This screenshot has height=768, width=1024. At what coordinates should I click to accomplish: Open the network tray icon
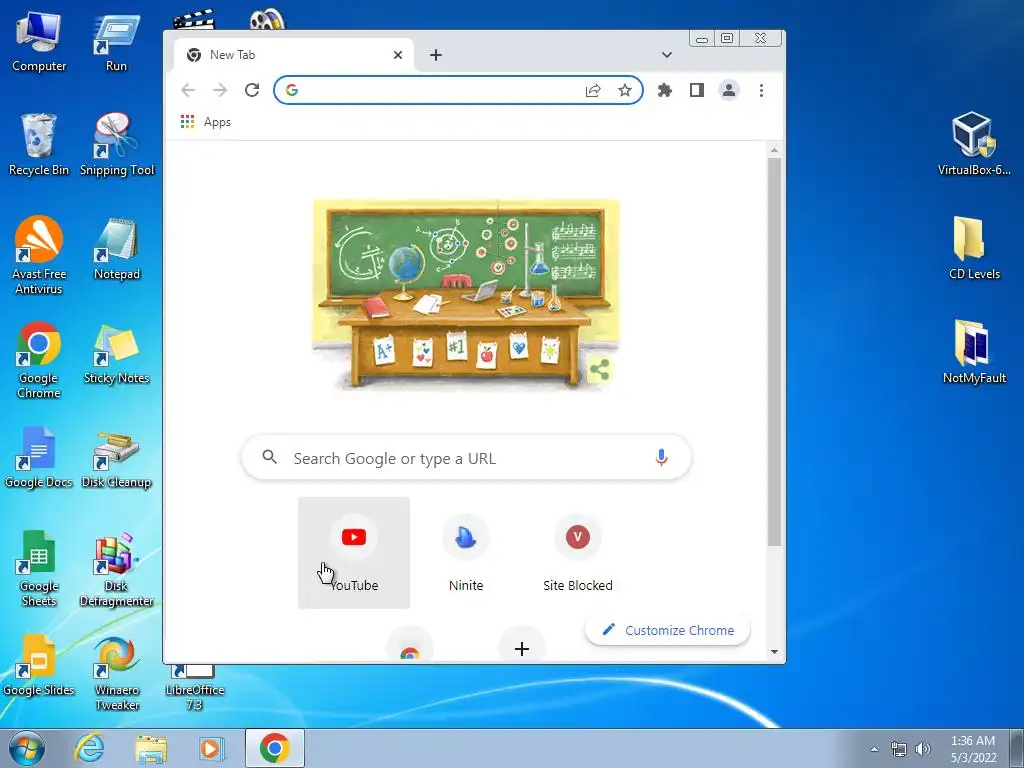tap(899, 749)
